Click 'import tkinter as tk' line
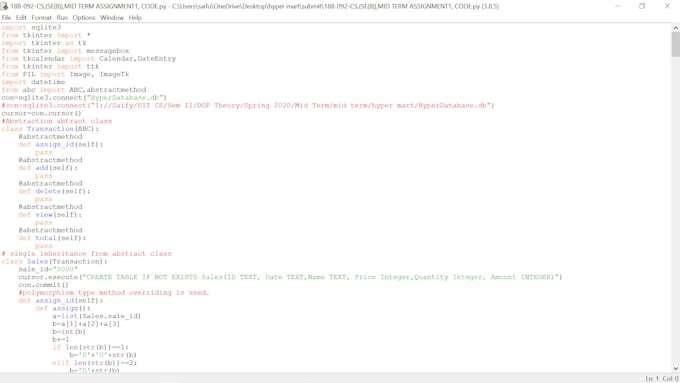Screen dimensions: 680x383 coord(44,43)
